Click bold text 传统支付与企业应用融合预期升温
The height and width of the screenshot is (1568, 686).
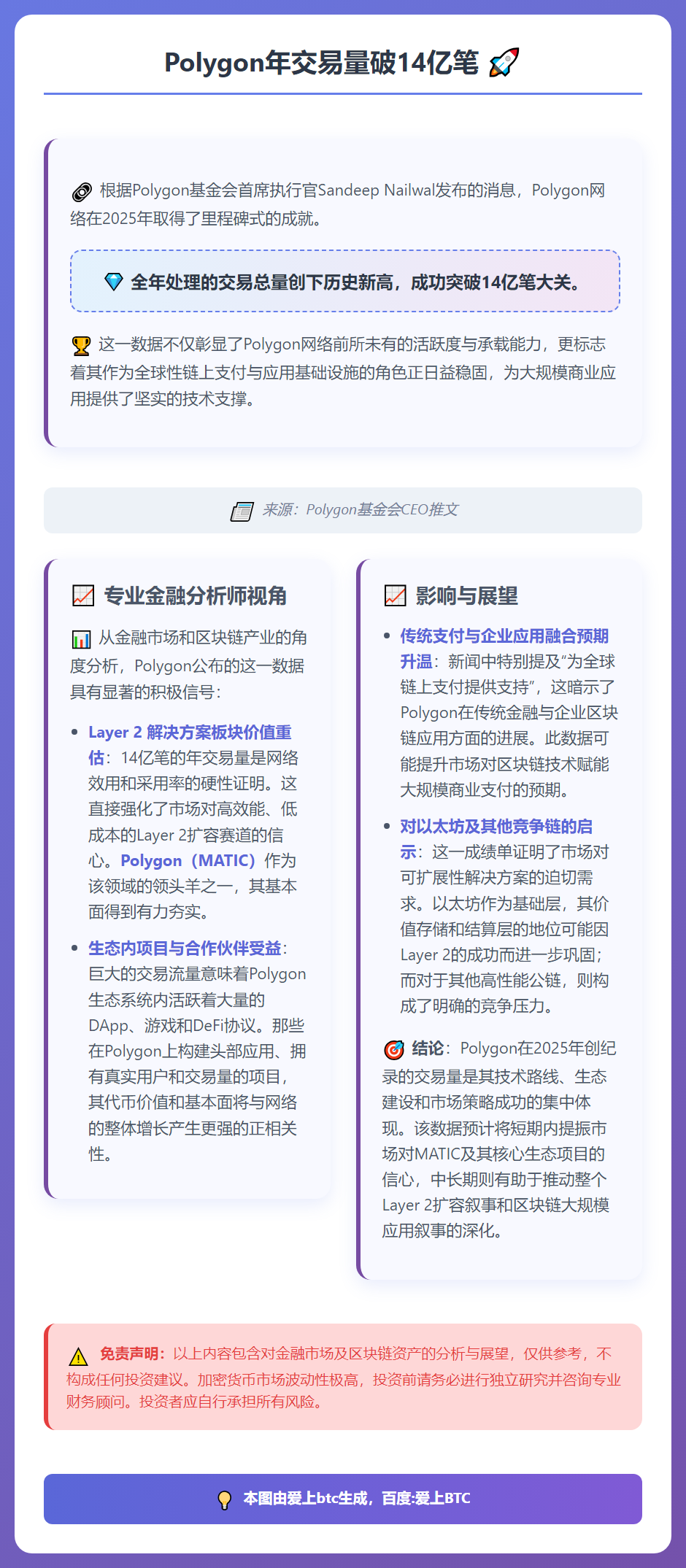504,649
